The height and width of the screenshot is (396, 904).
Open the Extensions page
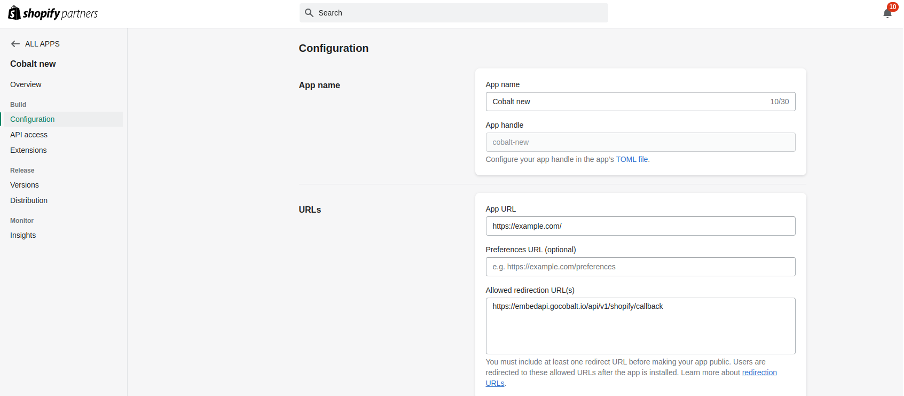(x=28, y=150)
